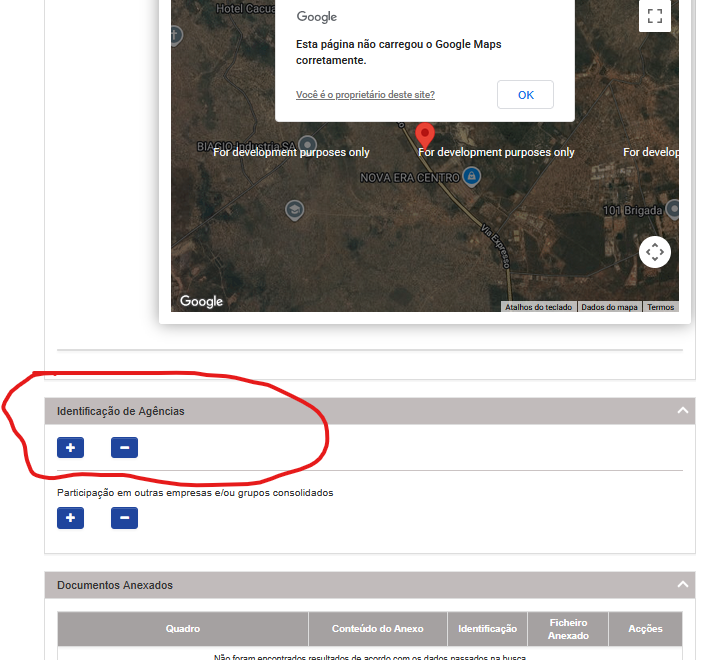Remove a Participação em outras empresas entry
Screen dimensions: 702x660
tap(124, 518)
